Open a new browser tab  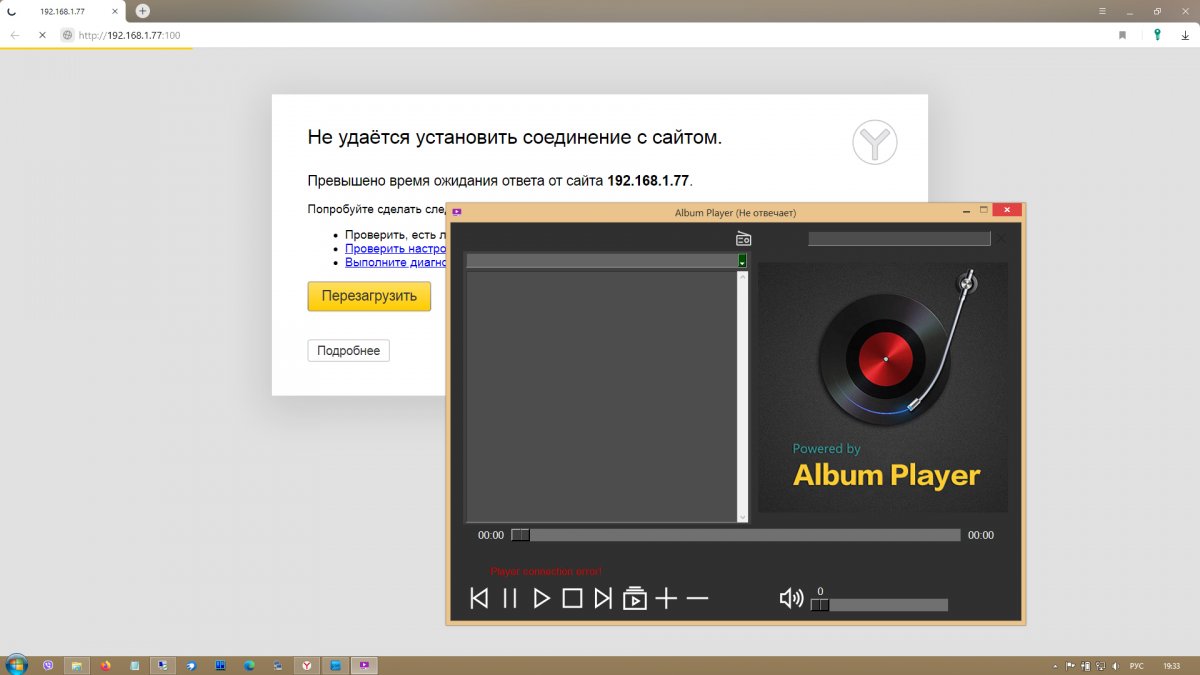coord(142,11)
